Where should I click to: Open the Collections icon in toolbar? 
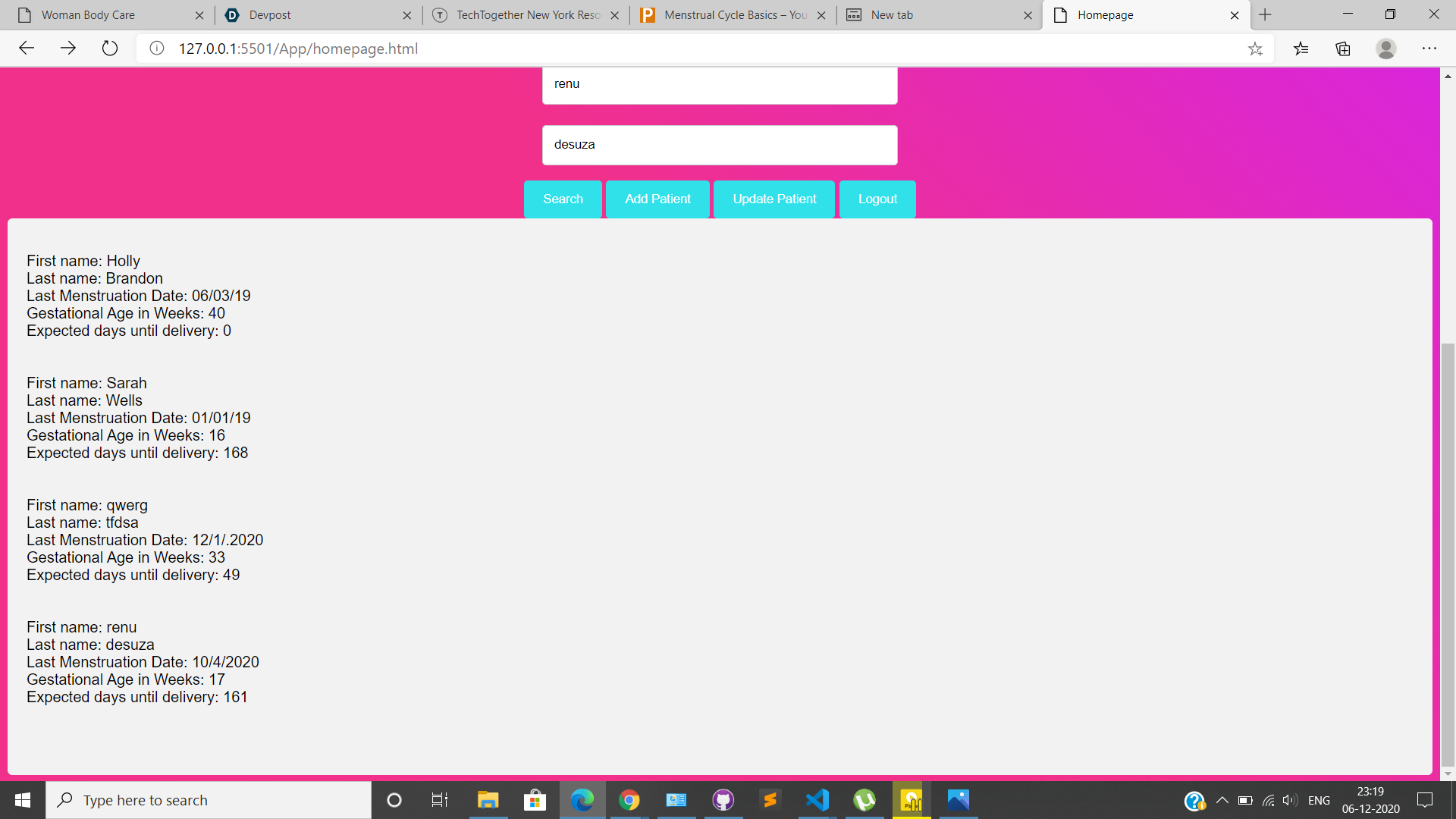tap(1343, 49)
